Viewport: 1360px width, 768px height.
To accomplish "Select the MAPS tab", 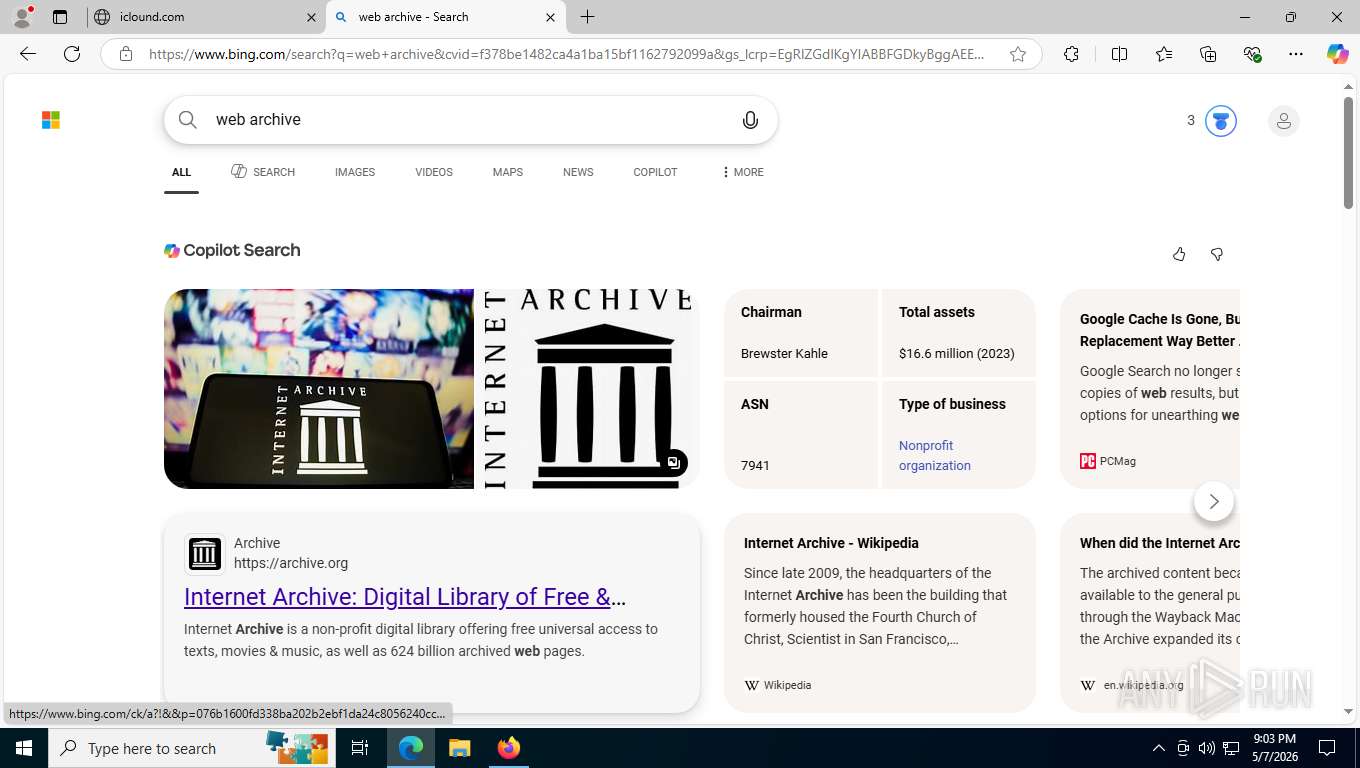I will click(x=508, y=172).
